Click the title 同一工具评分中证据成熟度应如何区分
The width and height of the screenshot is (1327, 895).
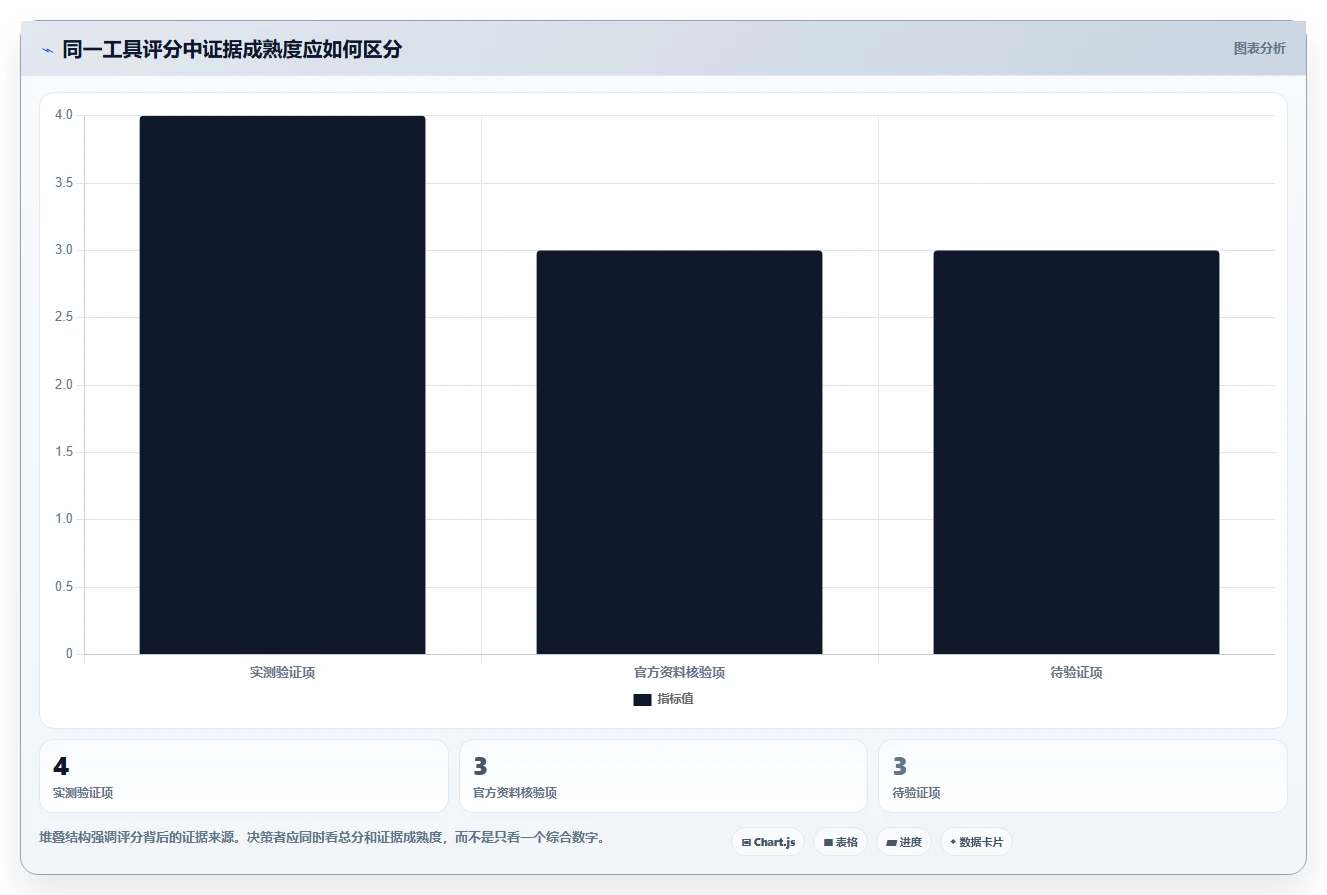point(232,49)
